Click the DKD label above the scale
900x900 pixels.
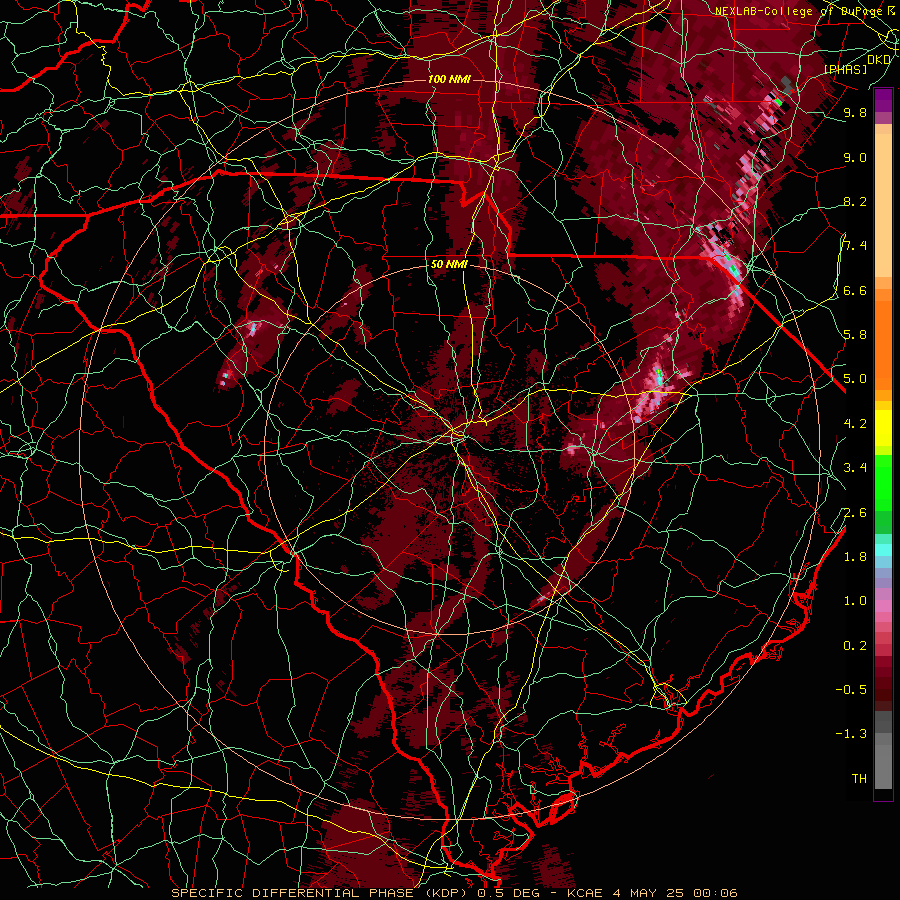[x=879, y=60]
